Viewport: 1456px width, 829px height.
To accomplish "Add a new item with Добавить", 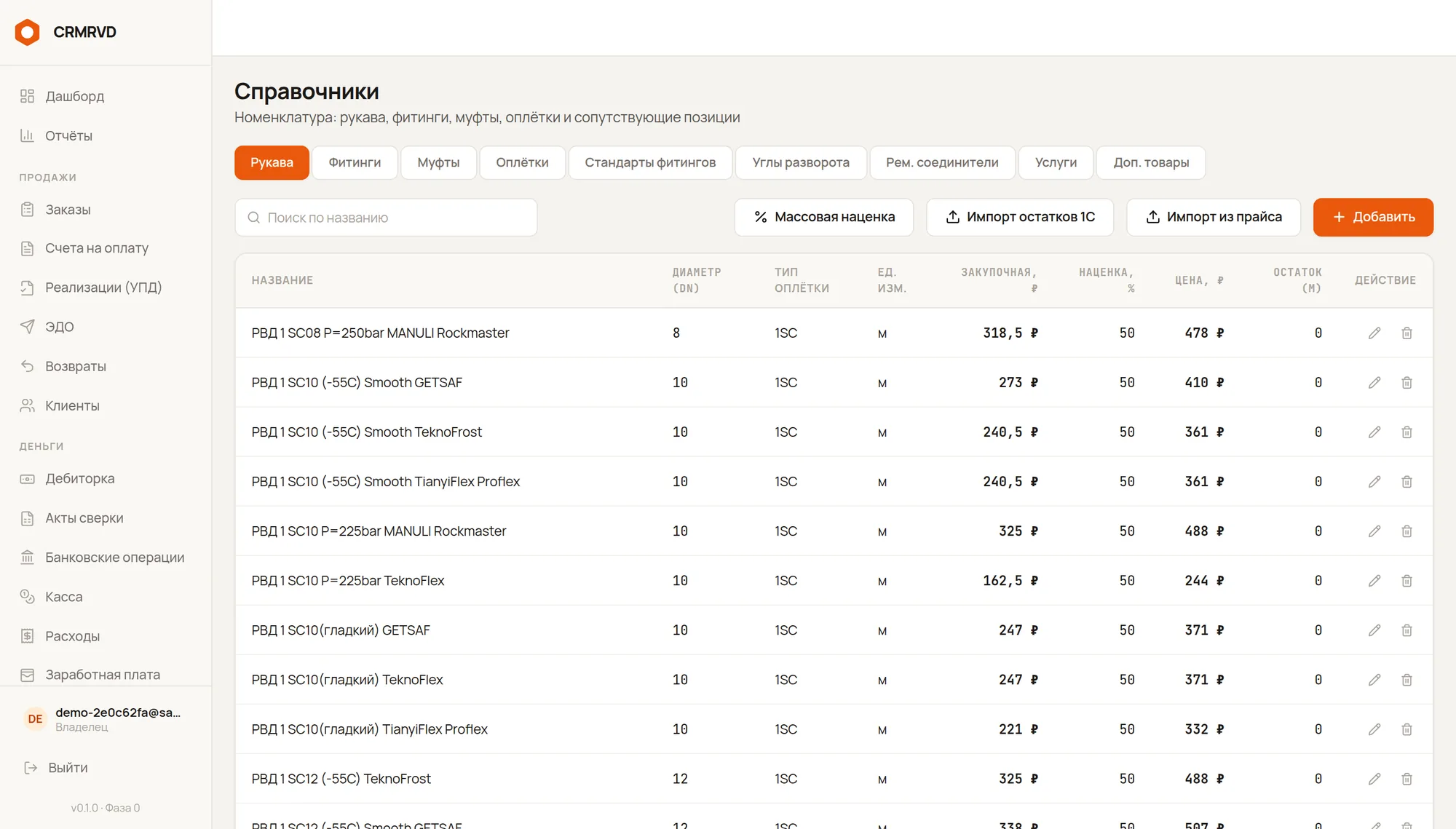I will point(1373,217).
